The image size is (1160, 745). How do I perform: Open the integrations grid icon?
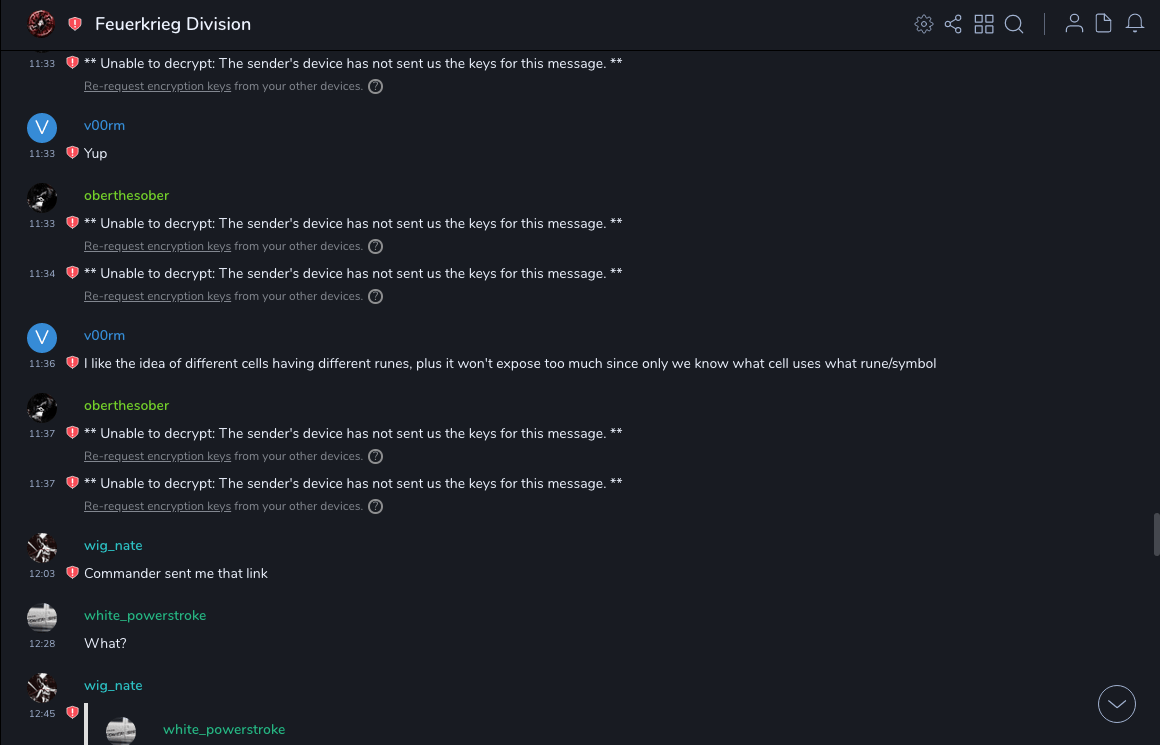point(984,24)
